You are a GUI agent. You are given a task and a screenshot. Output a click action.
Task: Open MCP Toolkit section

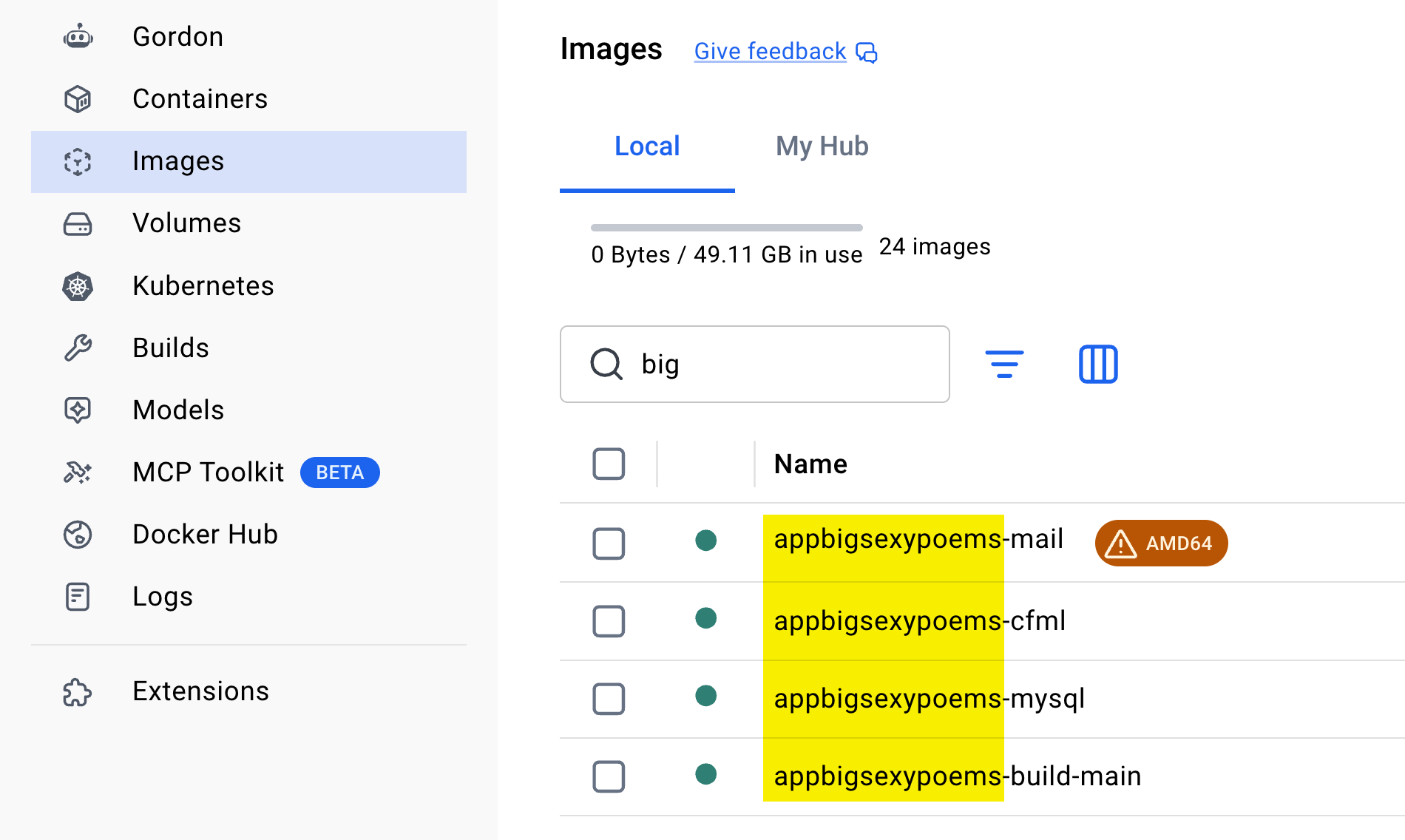pos(248,472)
